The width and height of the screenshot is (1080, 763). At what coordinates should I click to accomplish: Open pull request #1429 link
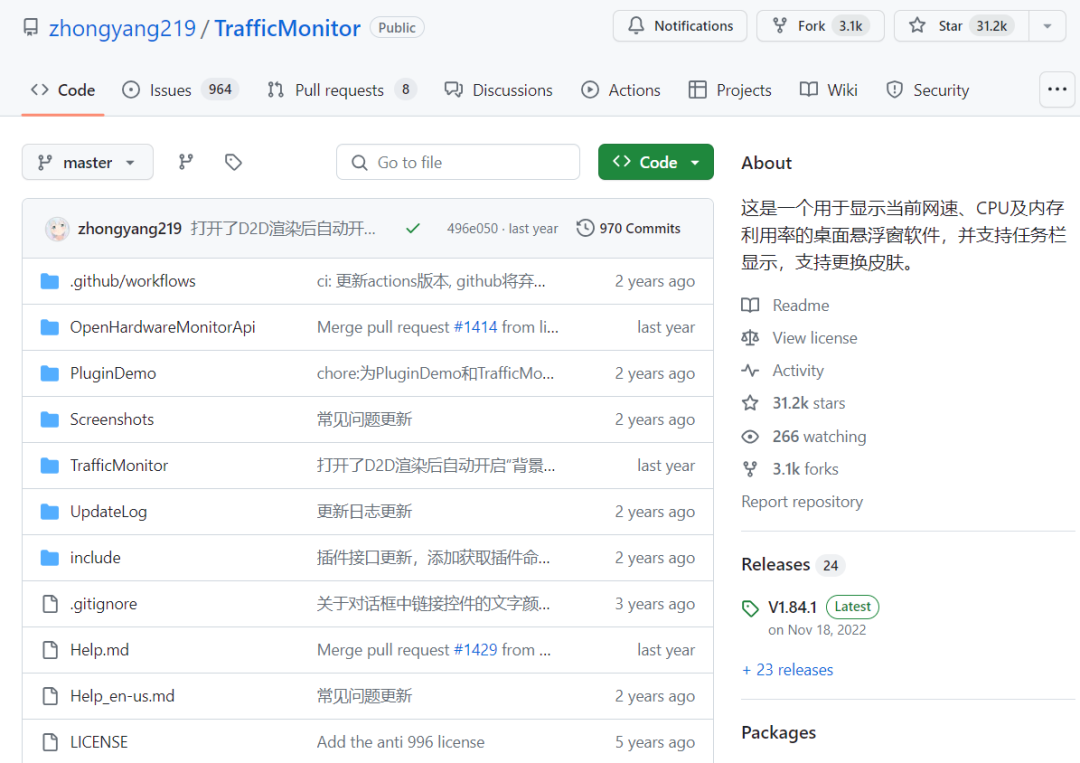click(x=475, y=650)
